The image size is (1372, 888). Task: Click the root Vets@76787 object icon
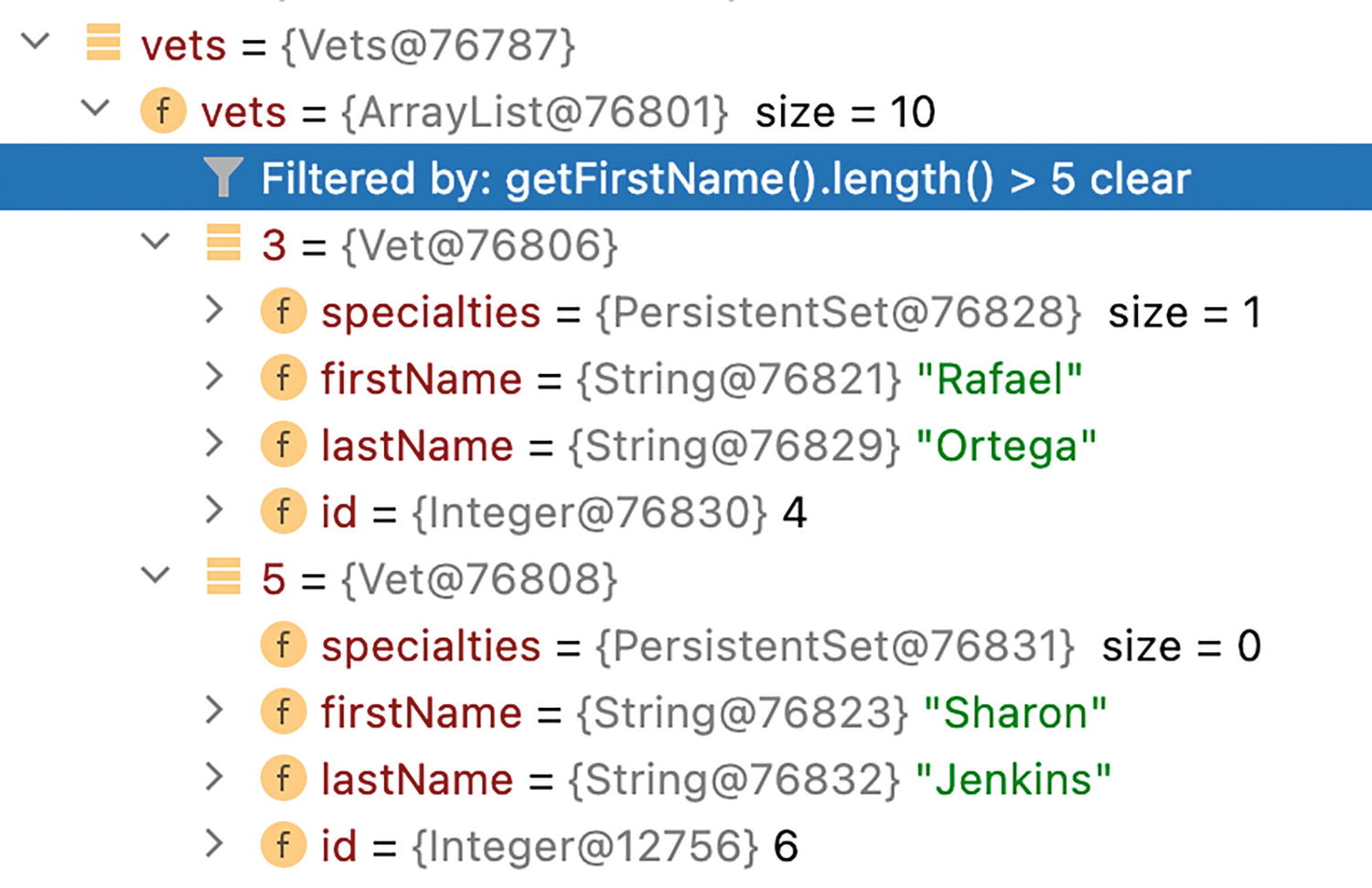coord(102,44)
